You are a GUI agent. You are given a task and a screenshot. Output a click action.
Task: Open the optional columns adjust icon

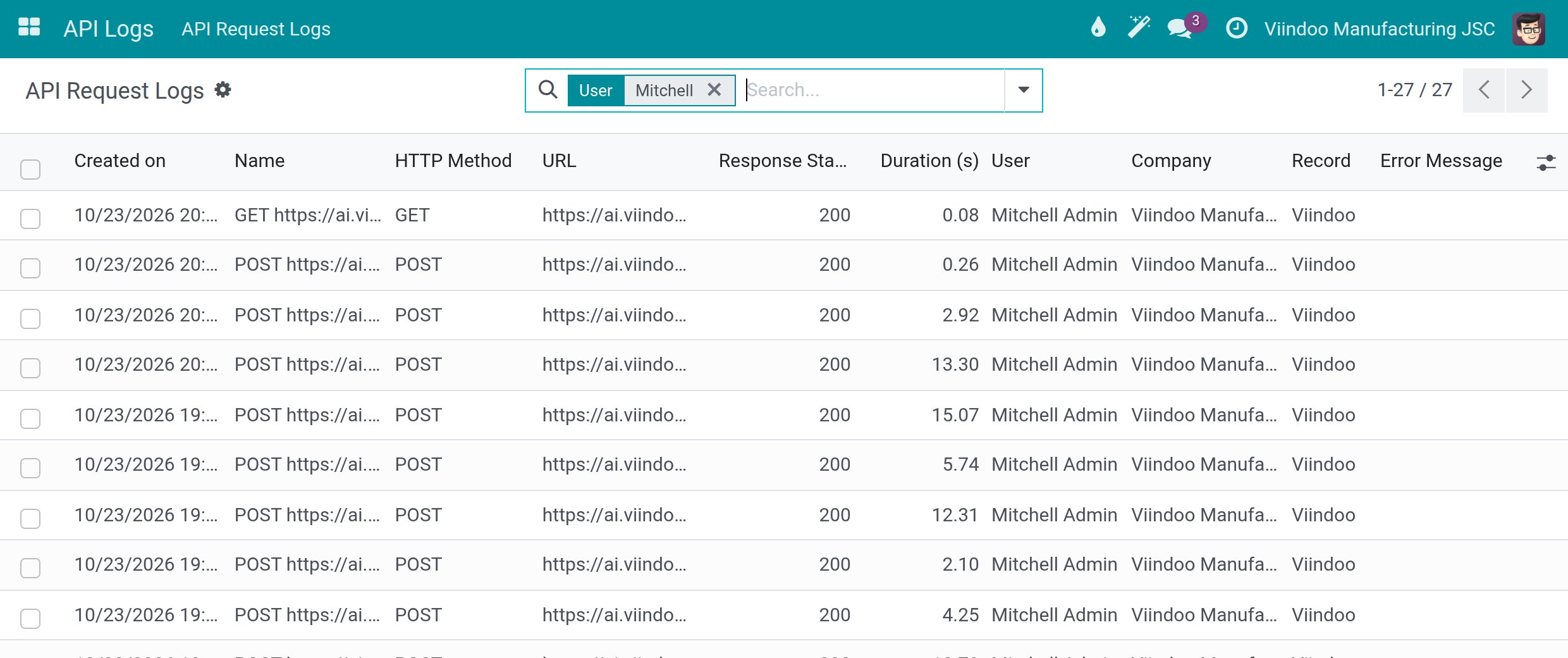(x=1545, y=163)
